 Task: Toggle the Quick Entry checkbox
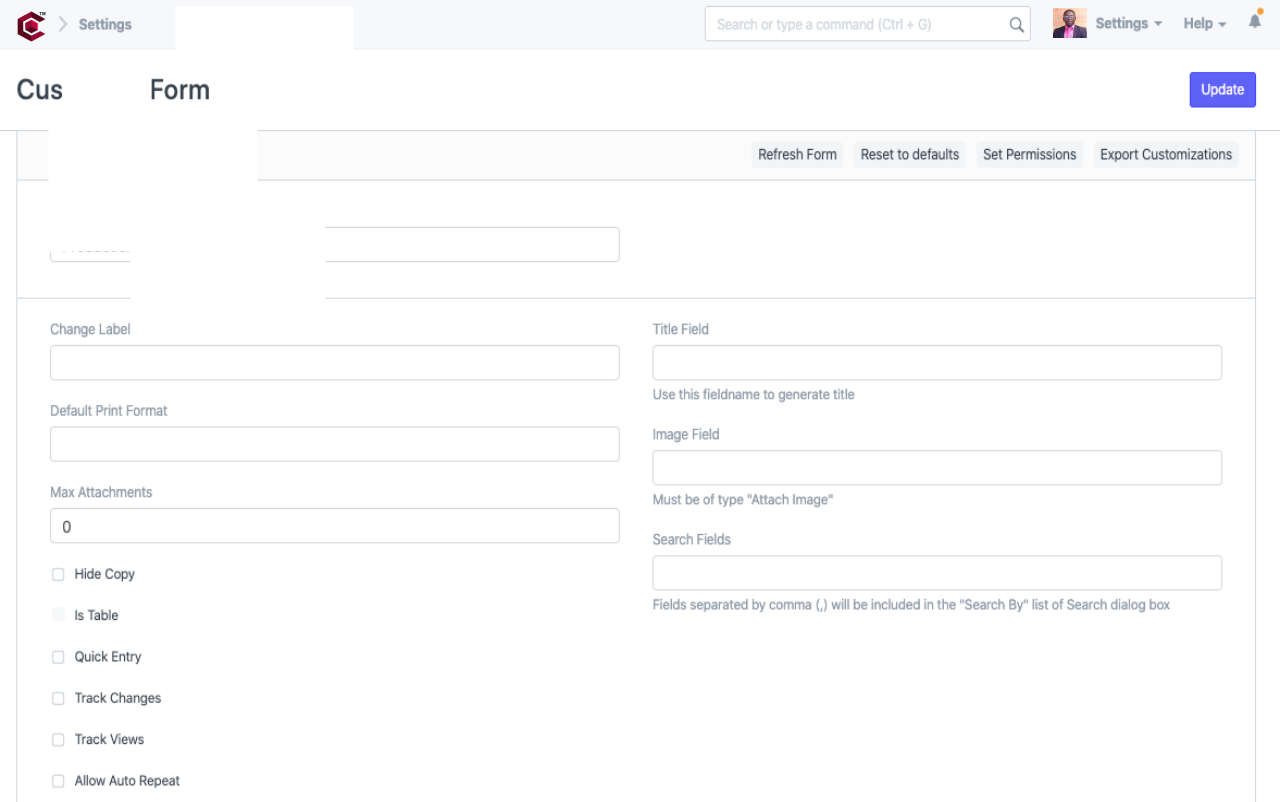[x=58, y=657]
